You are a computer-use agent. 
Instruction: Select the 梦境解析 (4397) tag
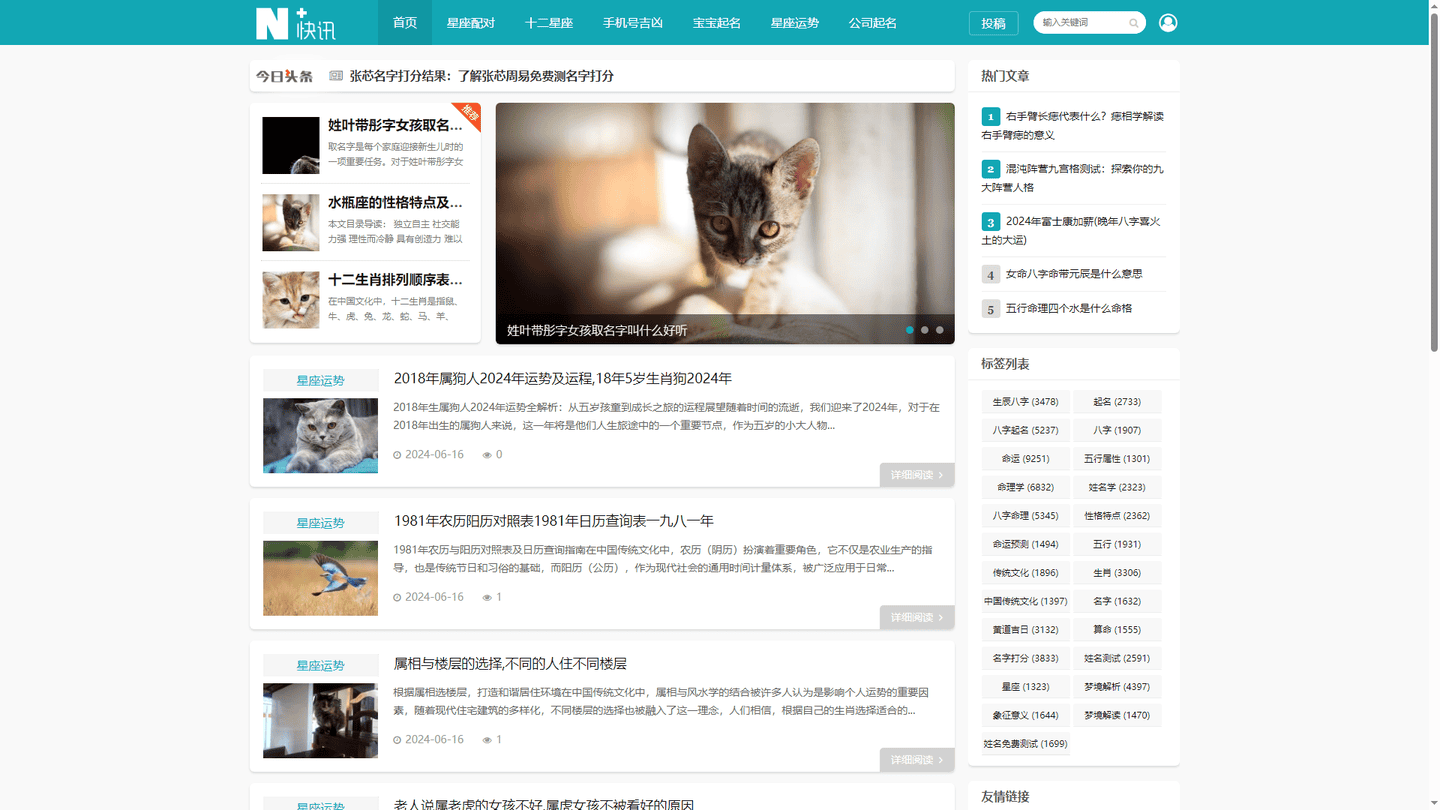point(1117,687)
